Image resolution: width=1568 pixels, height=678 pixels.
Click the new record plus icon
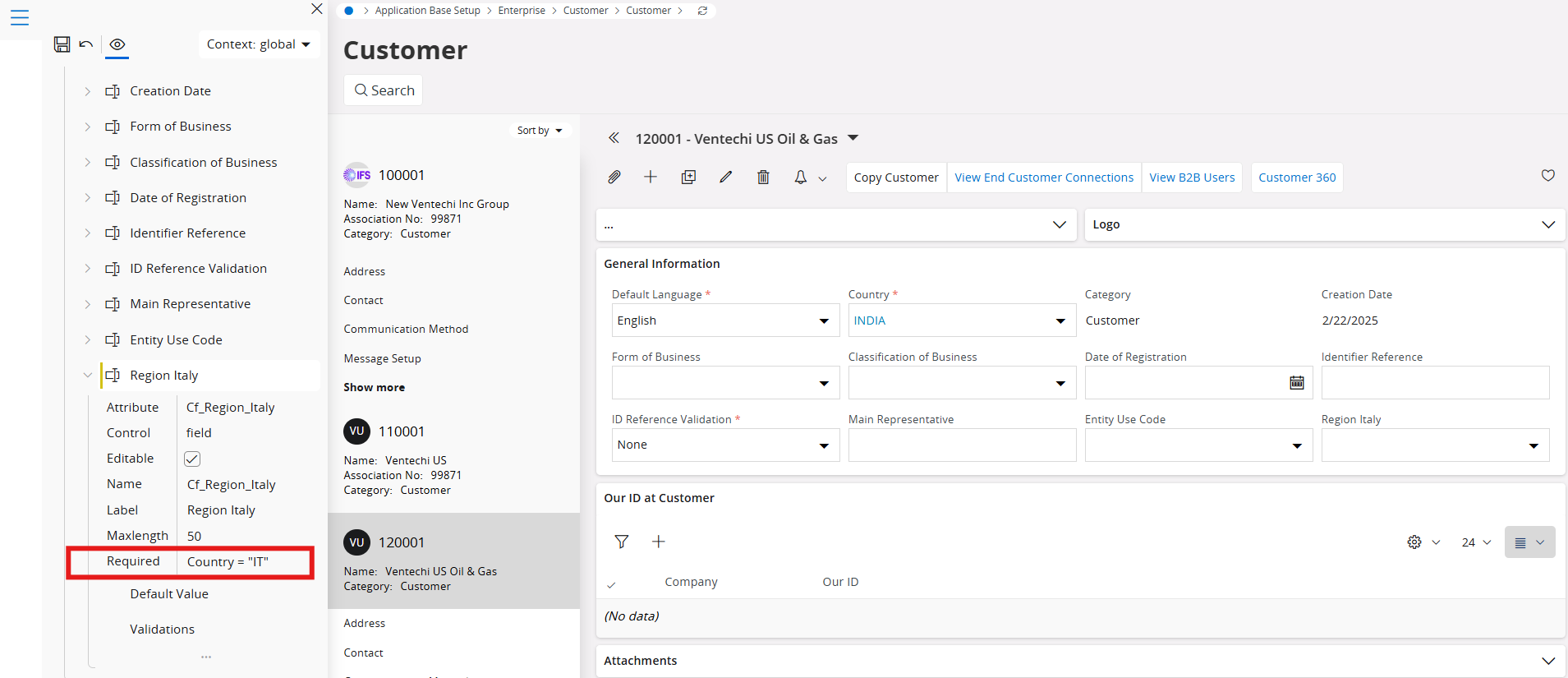point(651,178)
